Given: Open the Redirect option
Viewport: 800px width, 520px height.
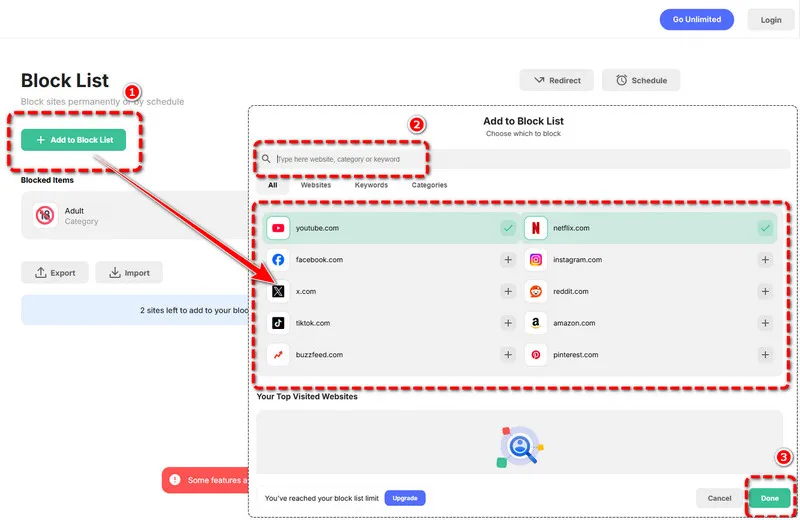Looking at the screenshot, I should pos(557,80).
